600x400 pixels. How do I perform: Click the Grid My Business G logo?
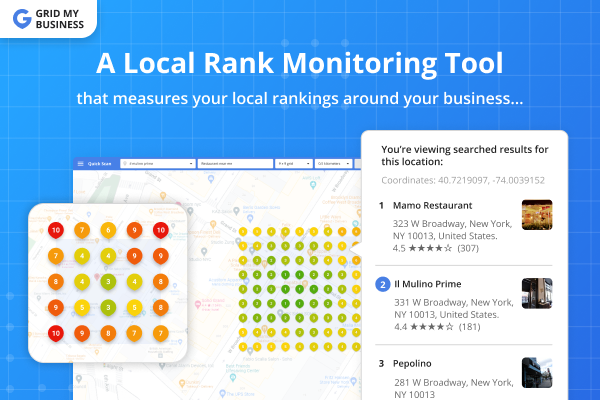point(22,19)
